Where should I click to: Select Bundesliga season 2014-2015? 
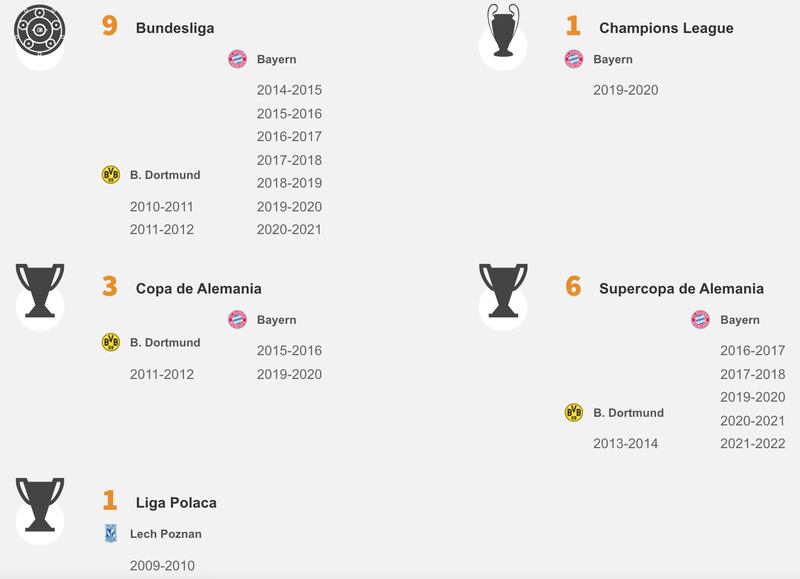click(289, 90)
